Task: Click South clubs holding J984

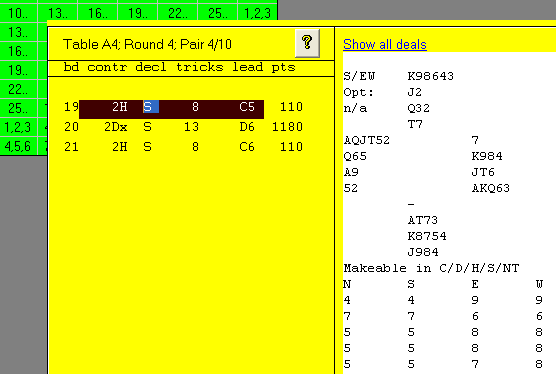Action: click(x=423, y=252)
